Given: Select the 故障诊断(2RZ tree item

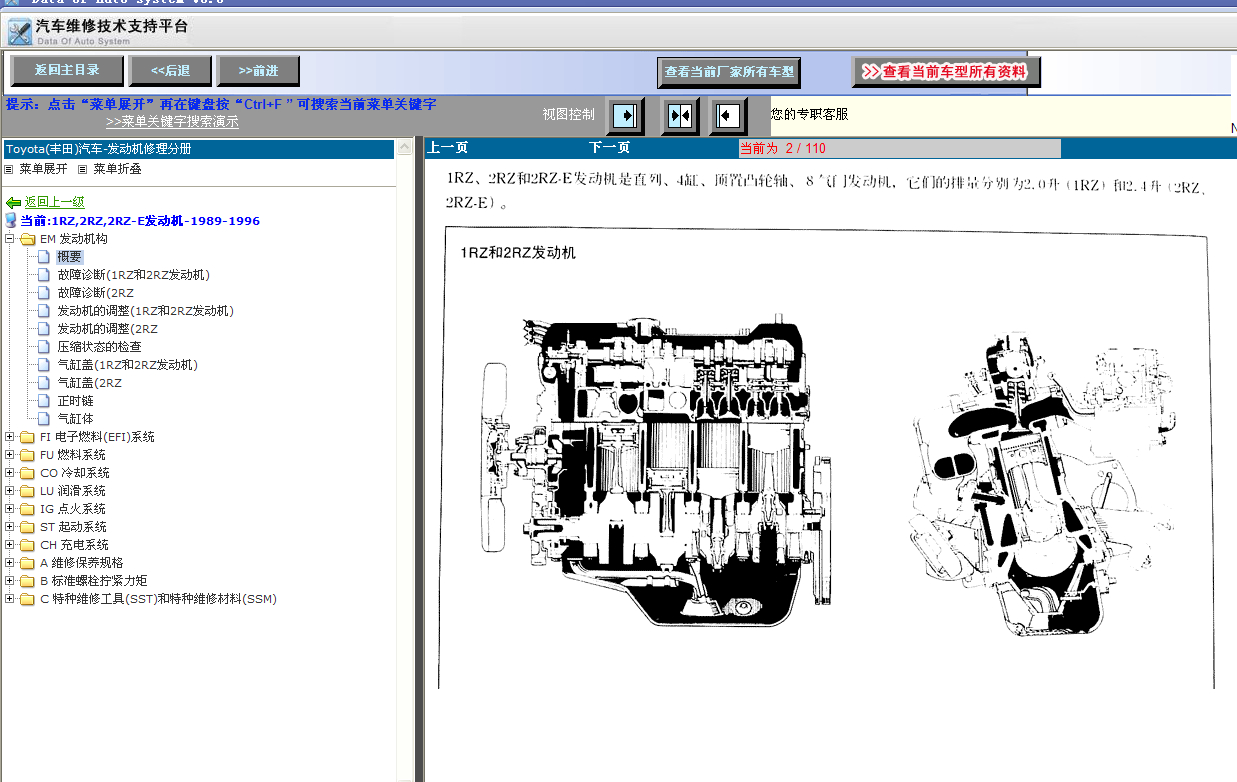Looking at the screenshot, I should 95,293.
